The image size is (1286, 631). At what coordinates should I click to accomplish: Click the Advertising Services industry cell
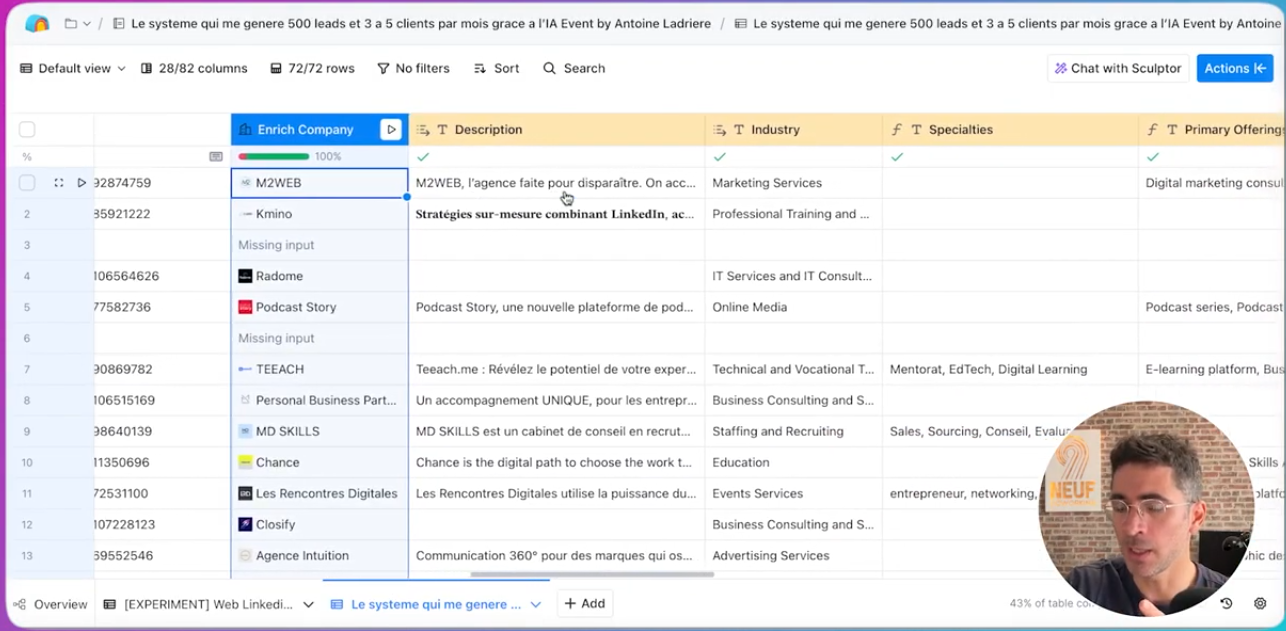point(793,555)
